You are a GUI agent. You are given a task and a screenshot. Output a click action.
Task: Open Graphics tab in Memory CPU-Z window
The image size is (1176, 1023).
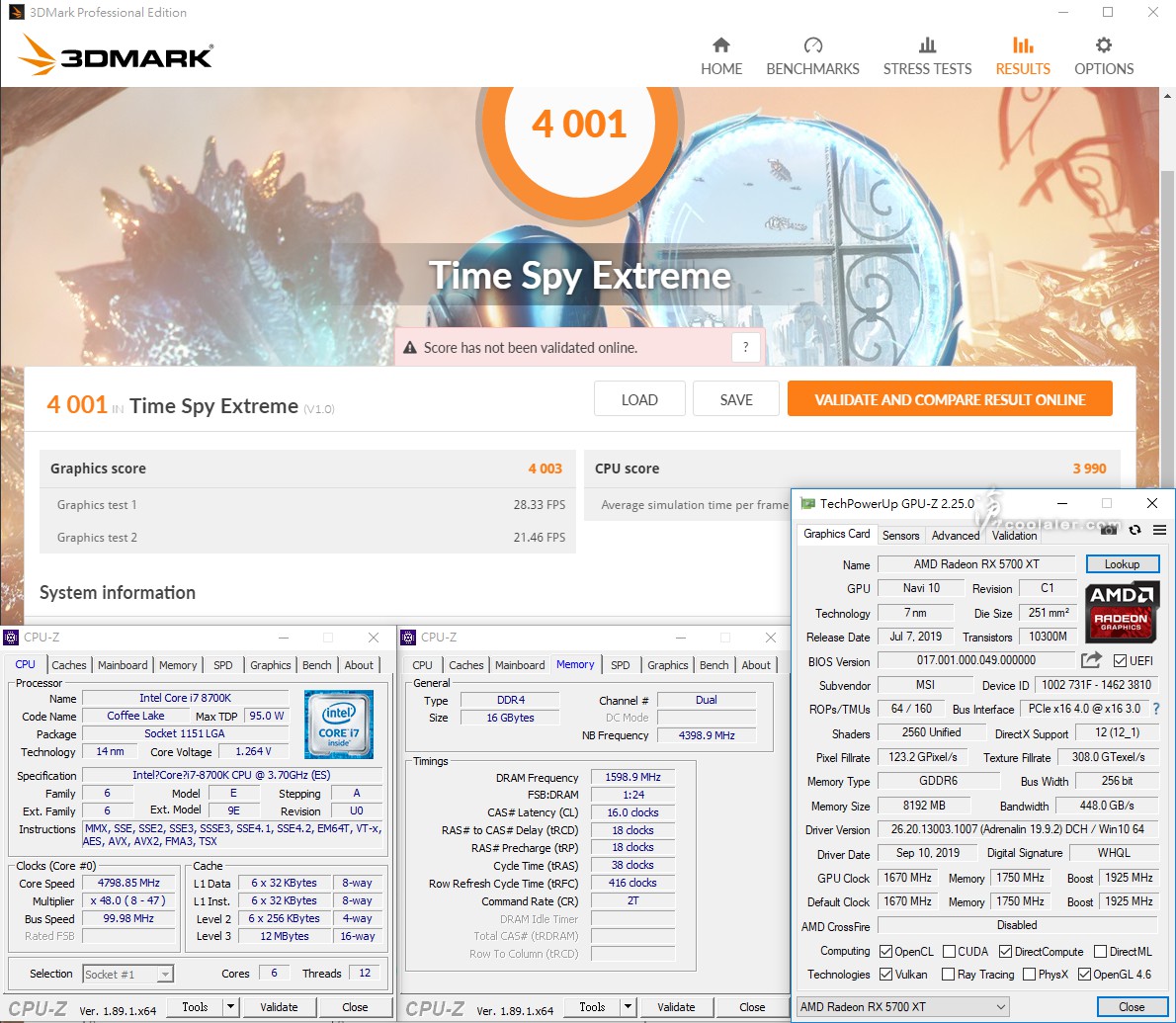click(x=667, y=664)
